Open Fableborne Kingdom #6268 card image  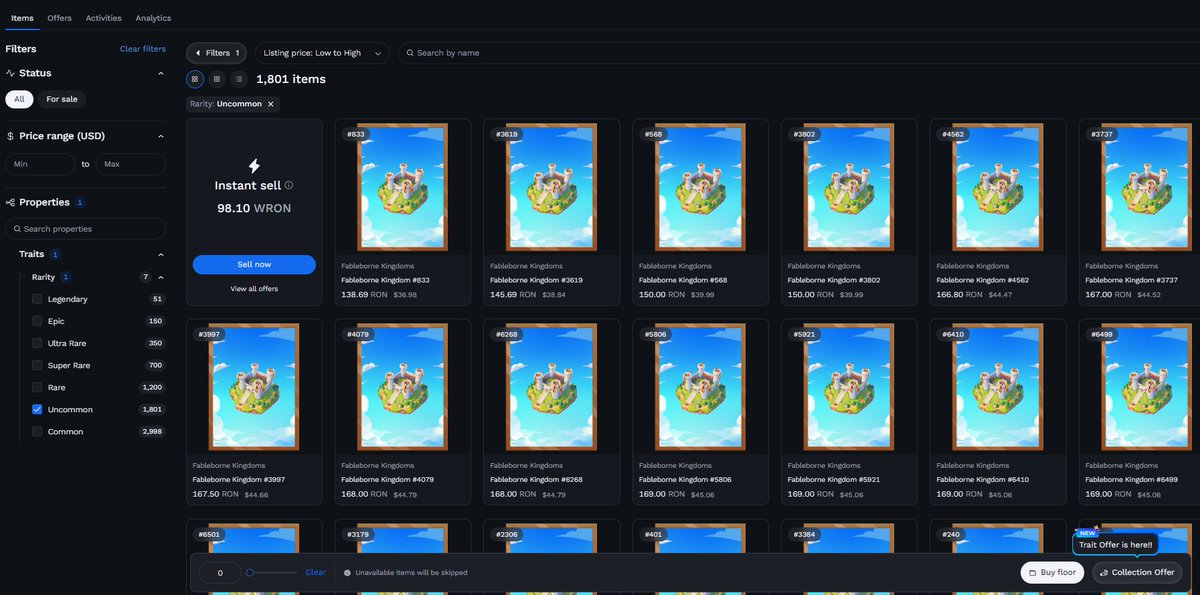[551, 387]
